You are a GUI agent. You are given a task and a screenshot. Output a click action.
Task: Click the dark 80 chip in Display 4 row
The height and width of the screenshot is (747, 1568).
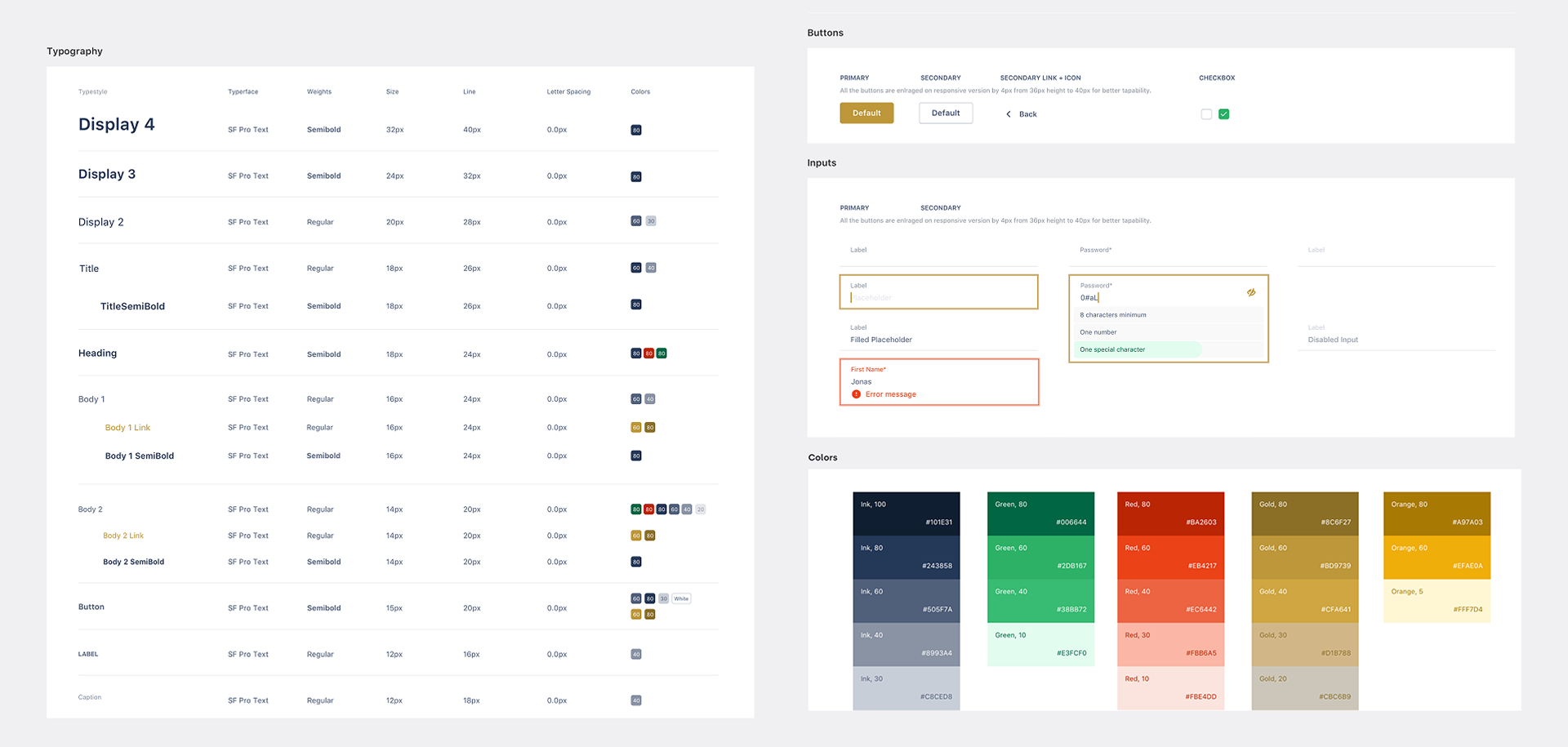(636, 130)
